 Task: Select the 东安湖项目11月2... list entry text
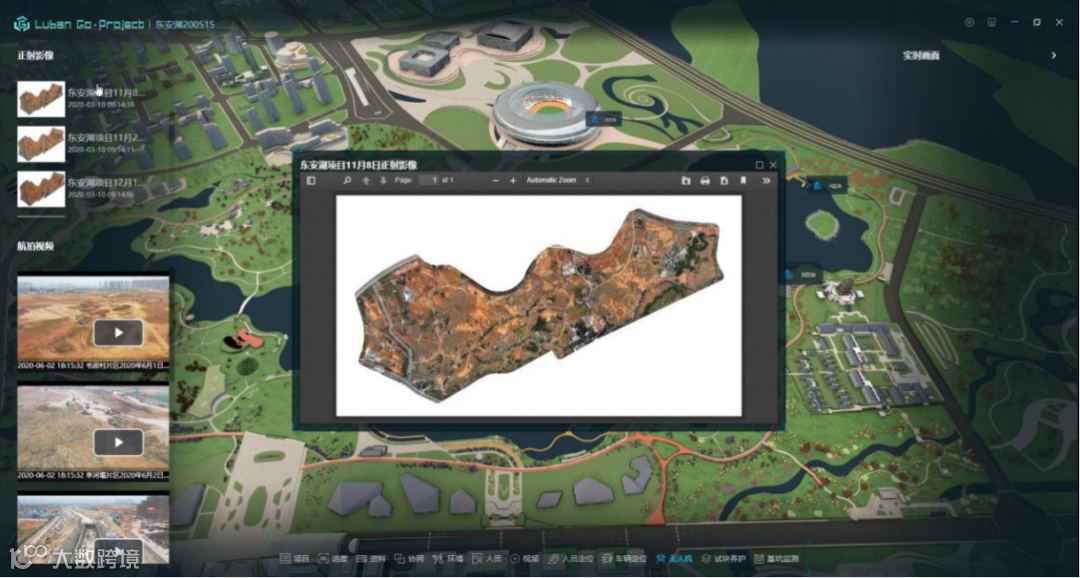[105, 137]
